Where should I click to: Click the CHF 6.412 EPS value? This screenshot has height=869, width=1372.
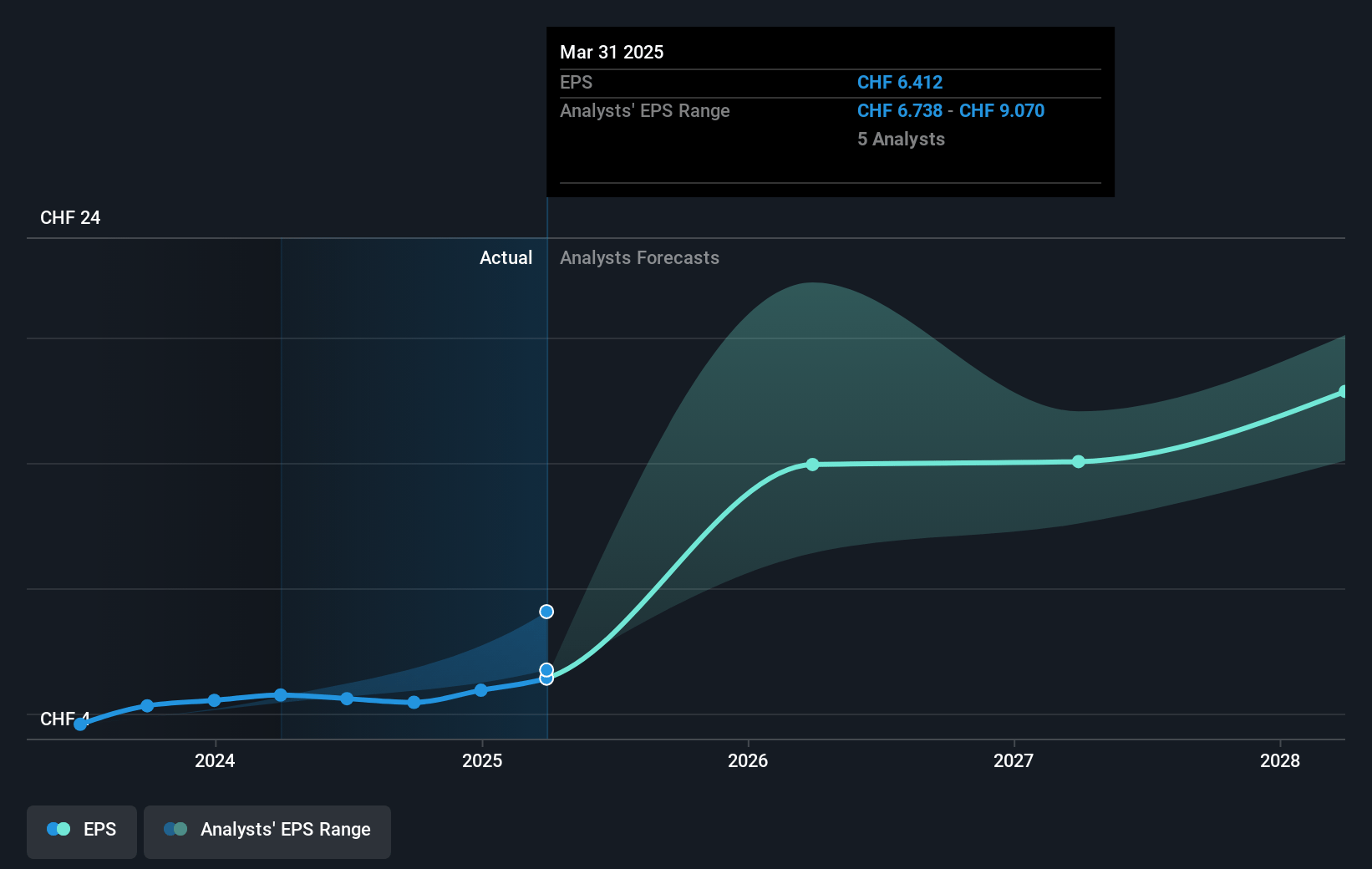[x=900, y=83]
